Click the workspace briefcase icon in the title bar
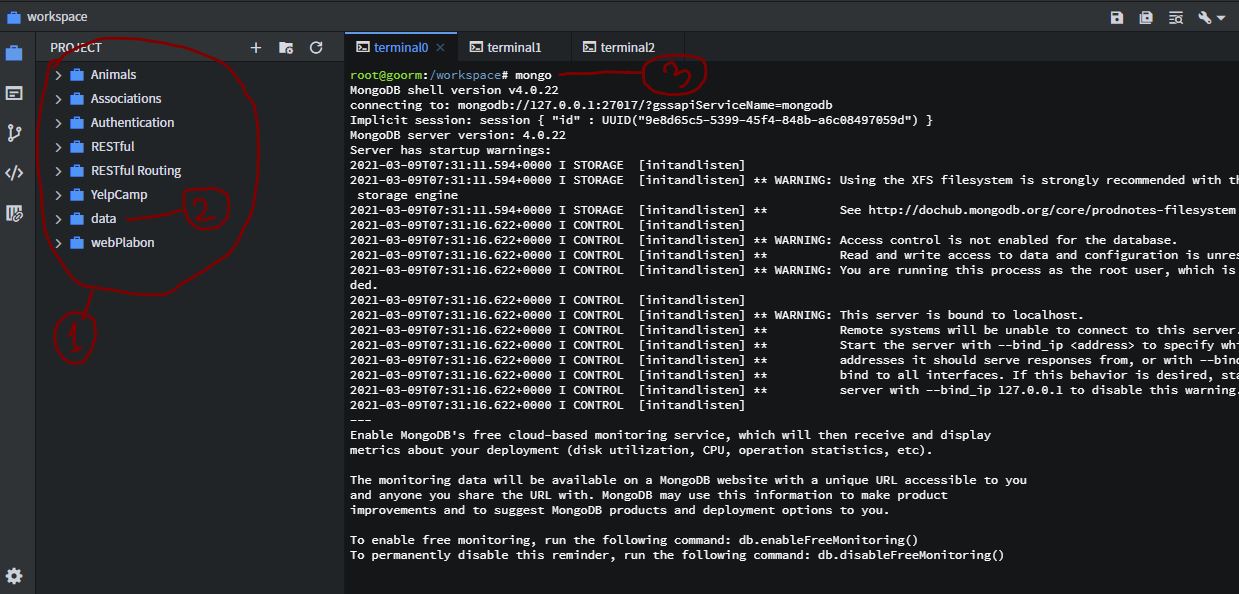This screenshot has width=1239, height=594. [x=13, y=17]
